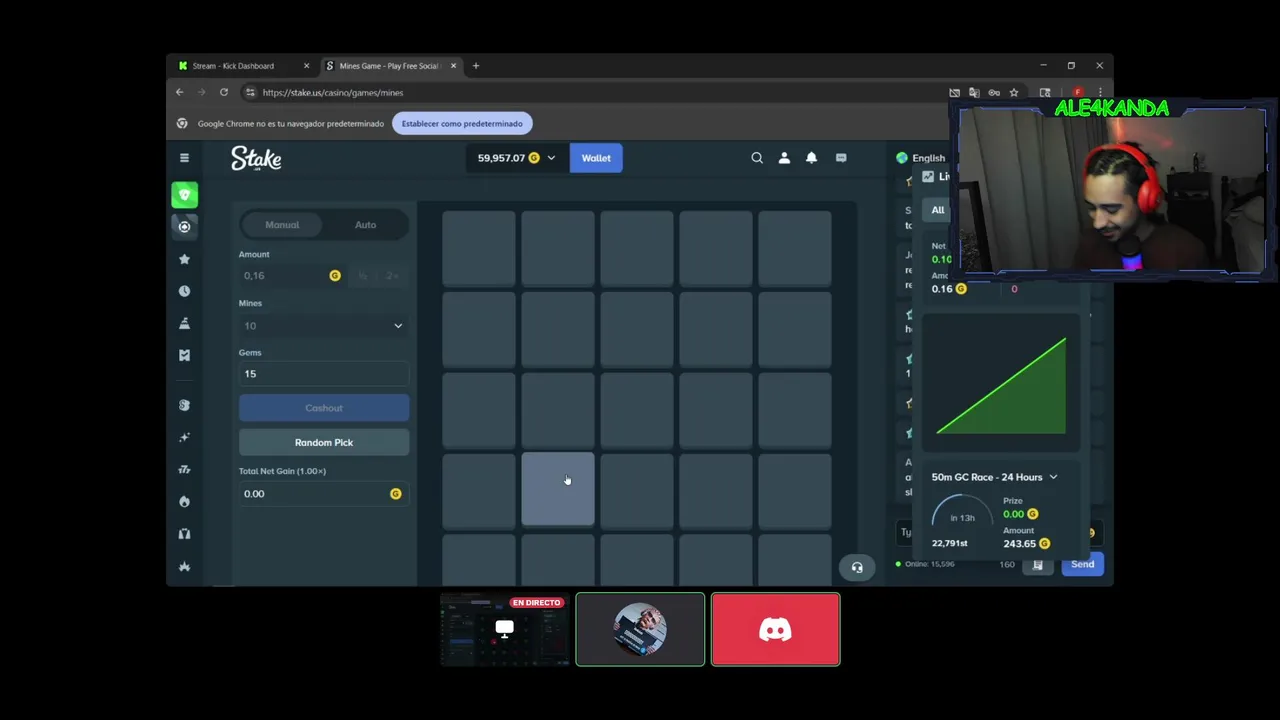Click the flame icon in sidebar
The width and height of the screenshot is (1280, 720).
click(x=184, y=501)
